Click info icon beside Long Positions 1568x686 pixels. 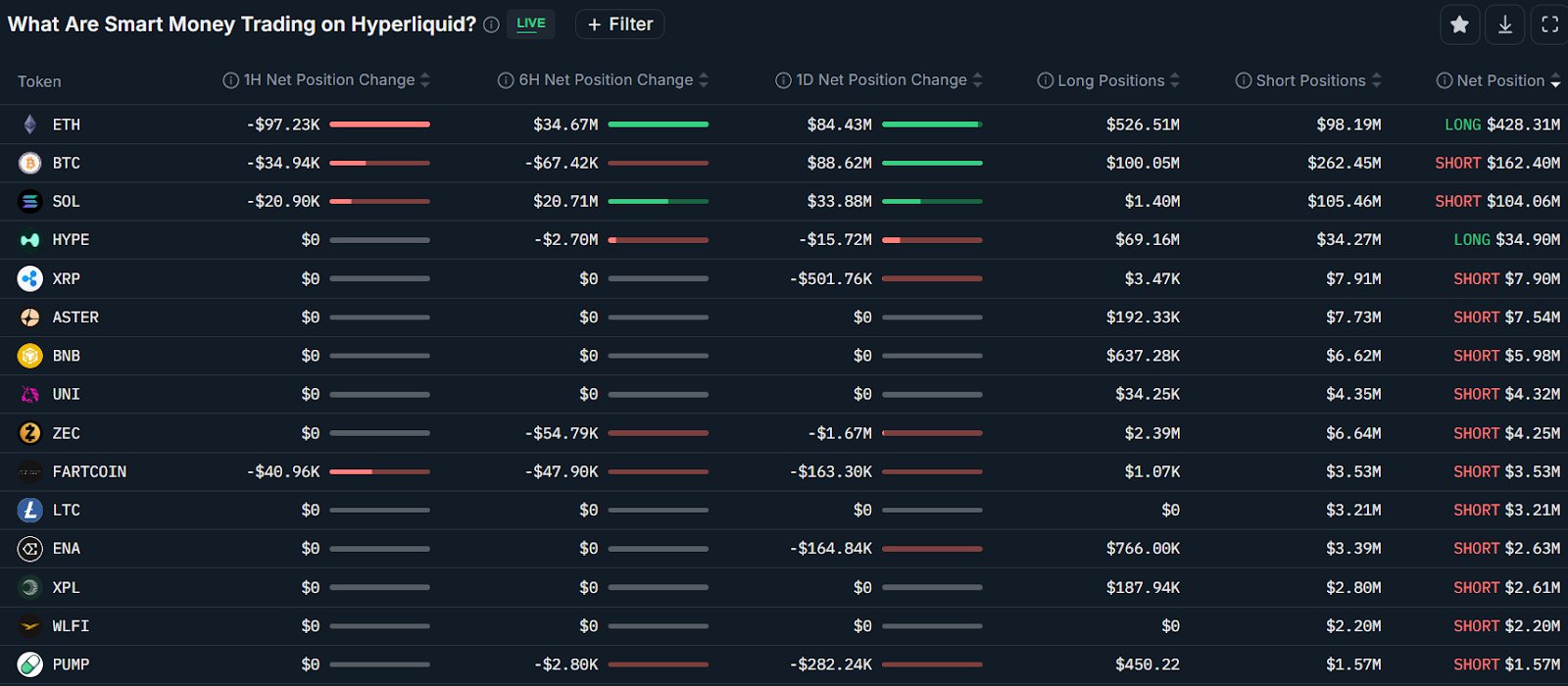1045,80
